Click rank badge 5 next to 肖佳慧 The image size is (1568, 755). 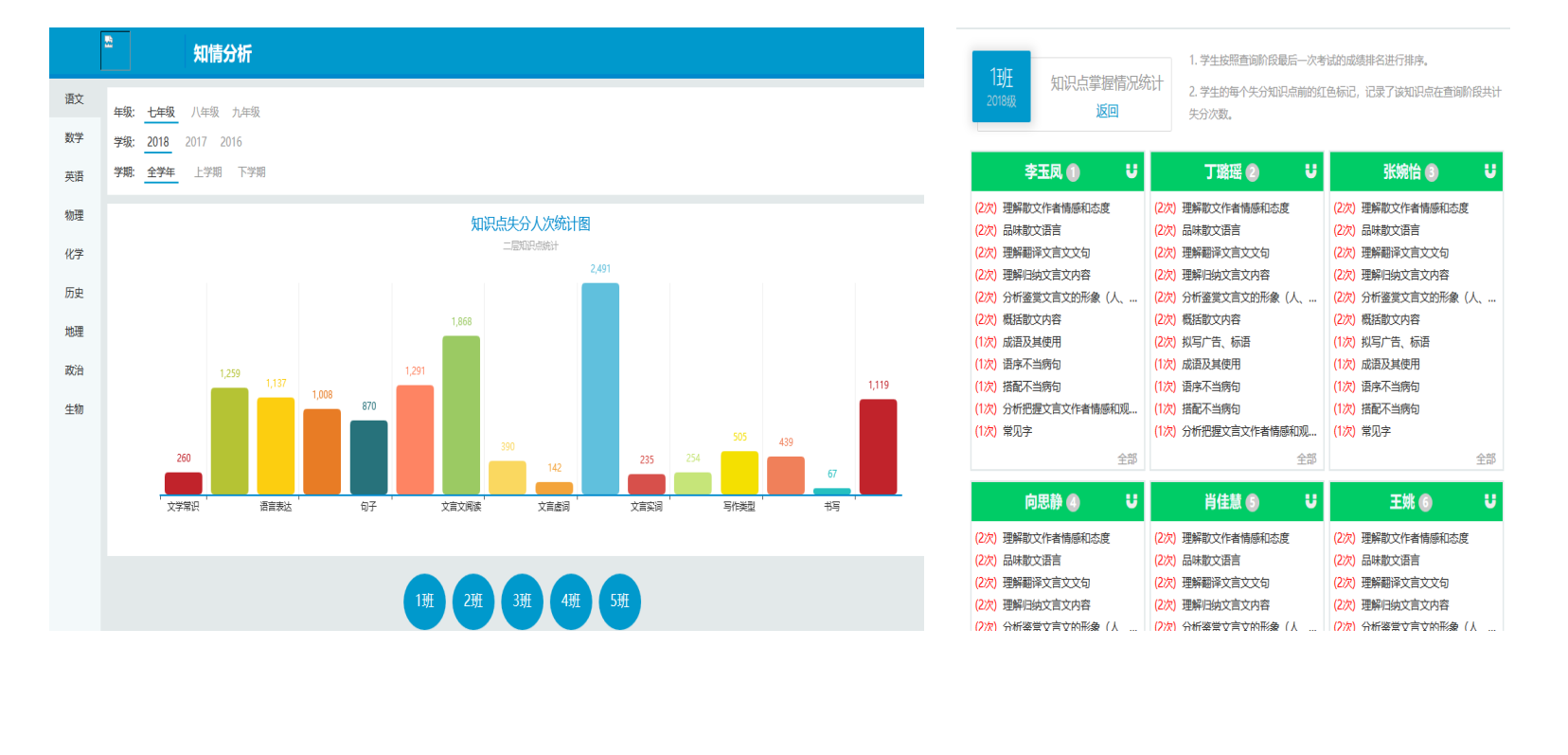(x=1252, y=503)
